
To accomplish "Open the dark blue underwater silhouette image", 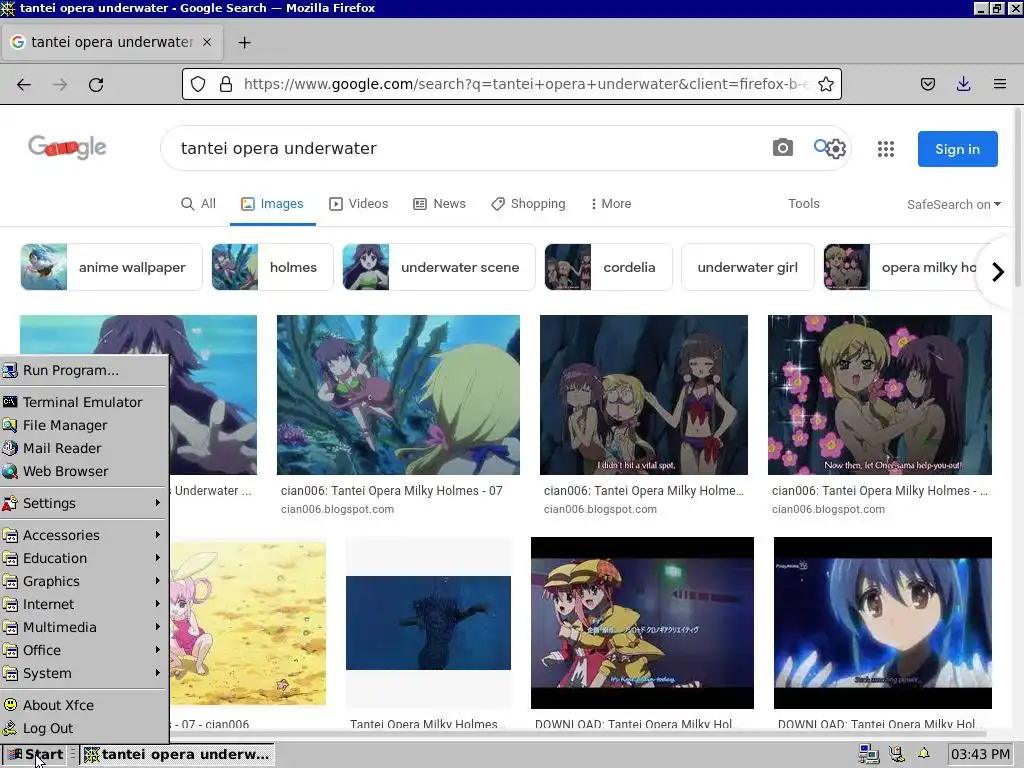I will [x=428, y=623].
